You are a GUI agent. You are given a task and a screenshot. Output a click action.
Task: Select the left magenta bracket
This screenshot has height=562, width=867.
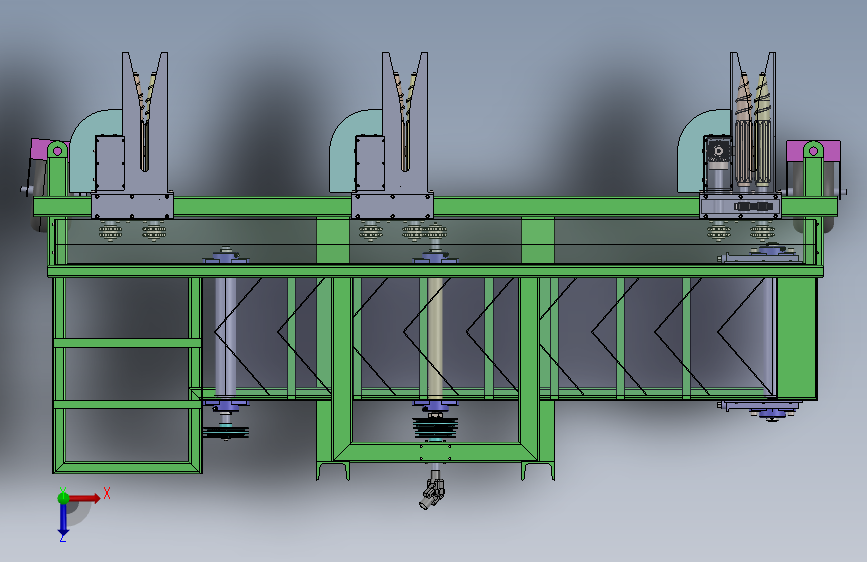[x=40, y=148]
